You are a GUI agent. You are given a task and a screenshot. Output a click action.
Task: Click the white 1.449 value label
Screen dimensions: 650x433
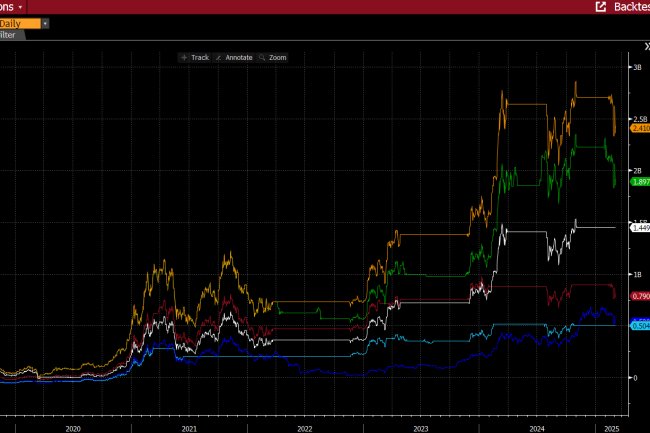640,228
